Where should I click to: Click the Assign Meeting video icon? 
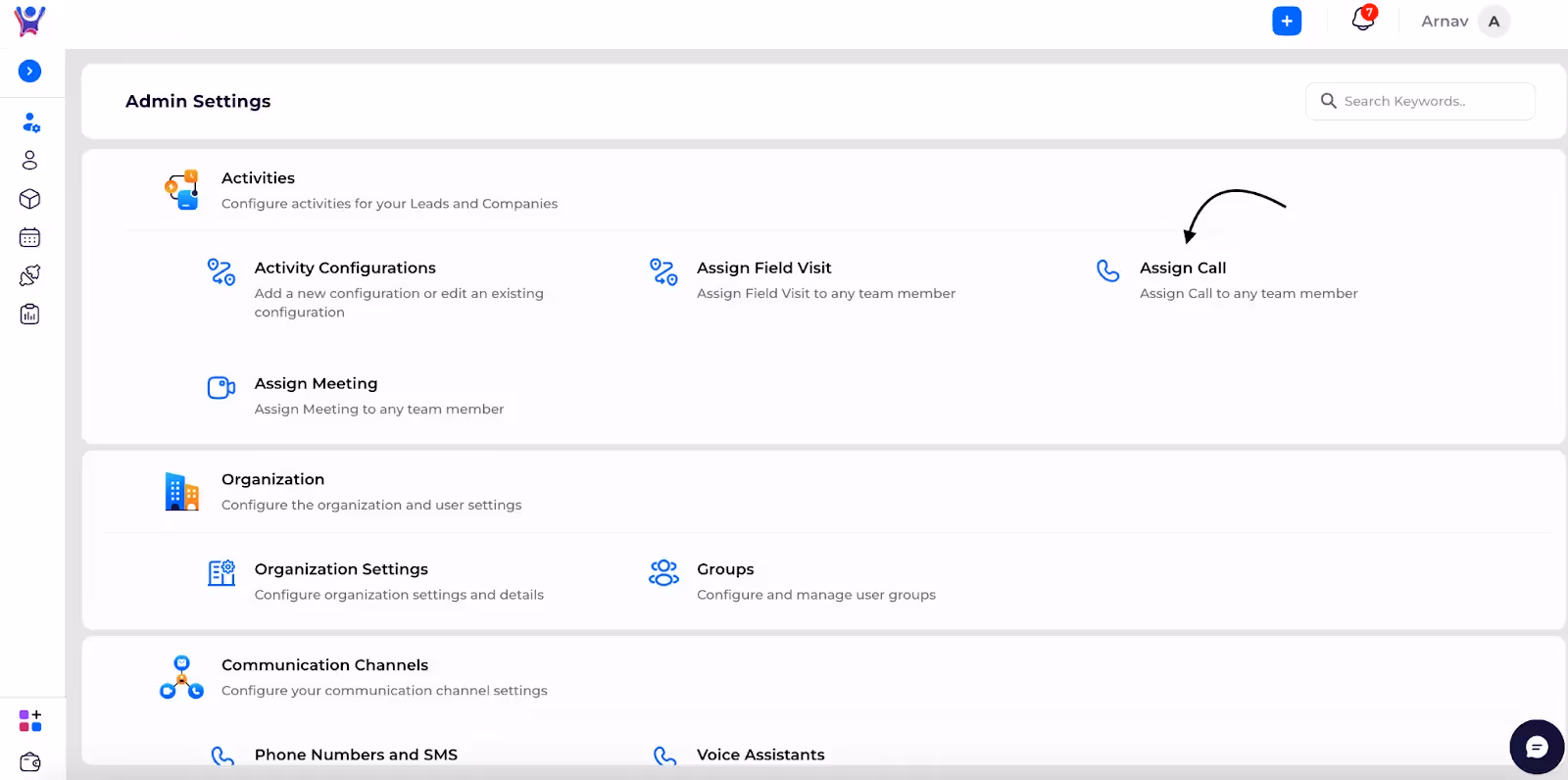221,387
